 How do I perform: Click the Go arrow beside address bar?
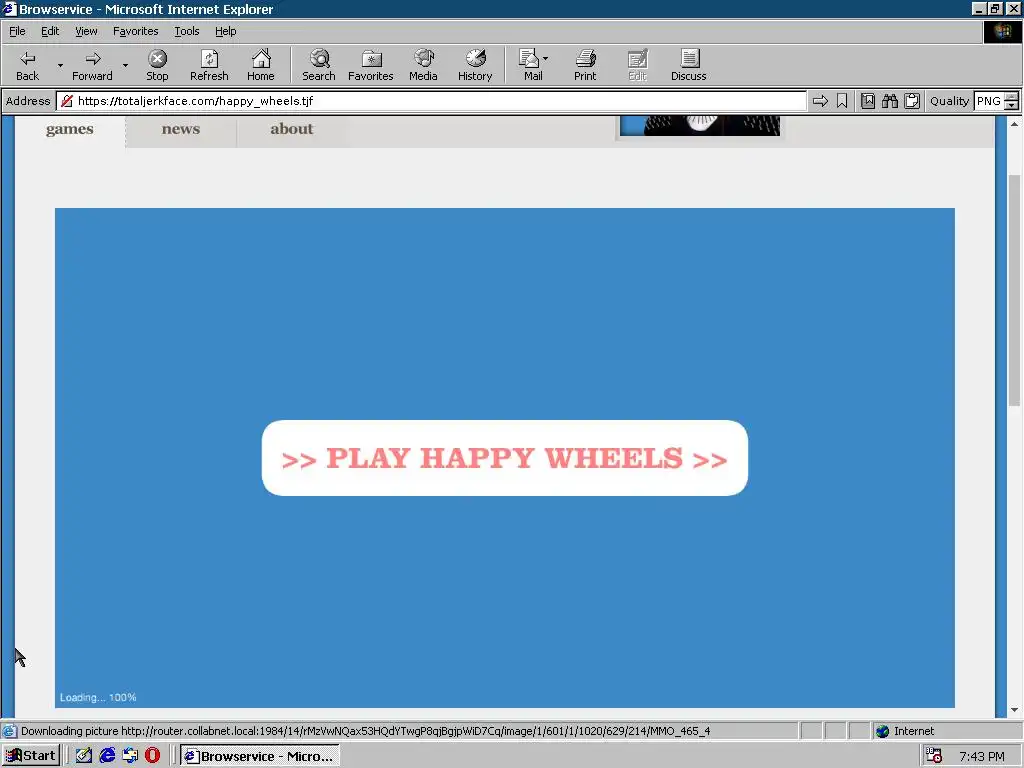click(820, 101)
